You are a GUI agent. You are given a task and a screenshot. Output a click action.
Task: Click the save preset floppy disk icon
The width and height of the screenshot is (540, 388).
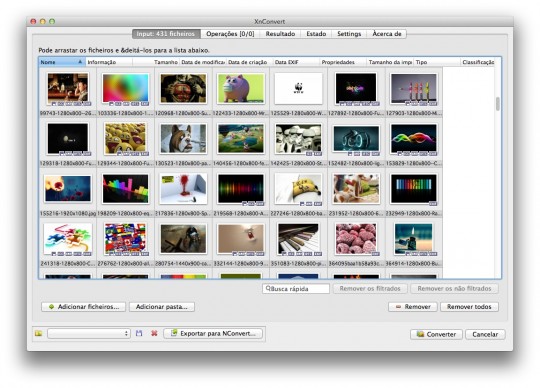click(x=139, y=333)
